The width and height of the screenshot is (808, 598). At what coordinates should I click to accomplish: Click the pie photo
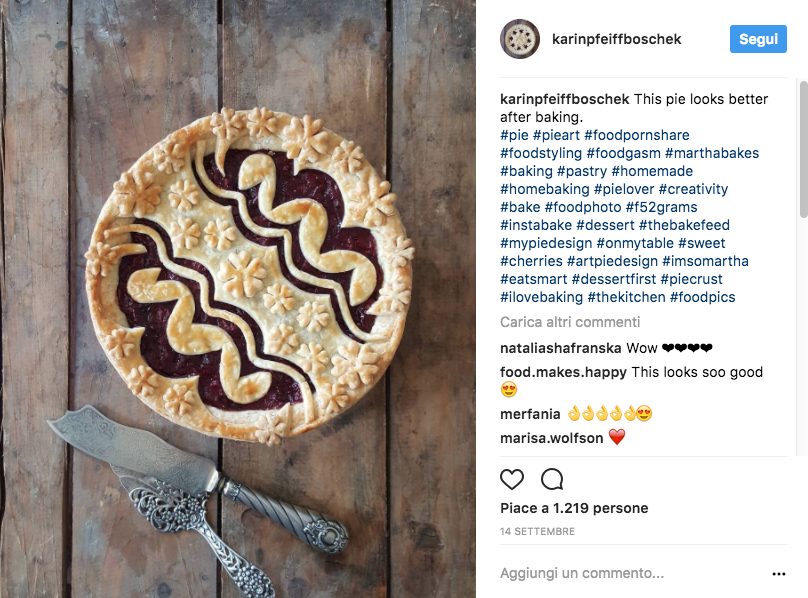tap(238, 299)
